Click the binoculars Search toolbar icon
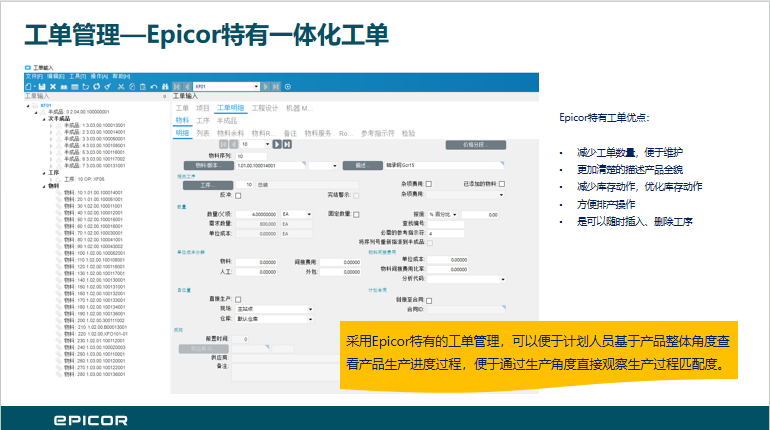The width and height of the screenshot is (770, 430). coord(165,86)
